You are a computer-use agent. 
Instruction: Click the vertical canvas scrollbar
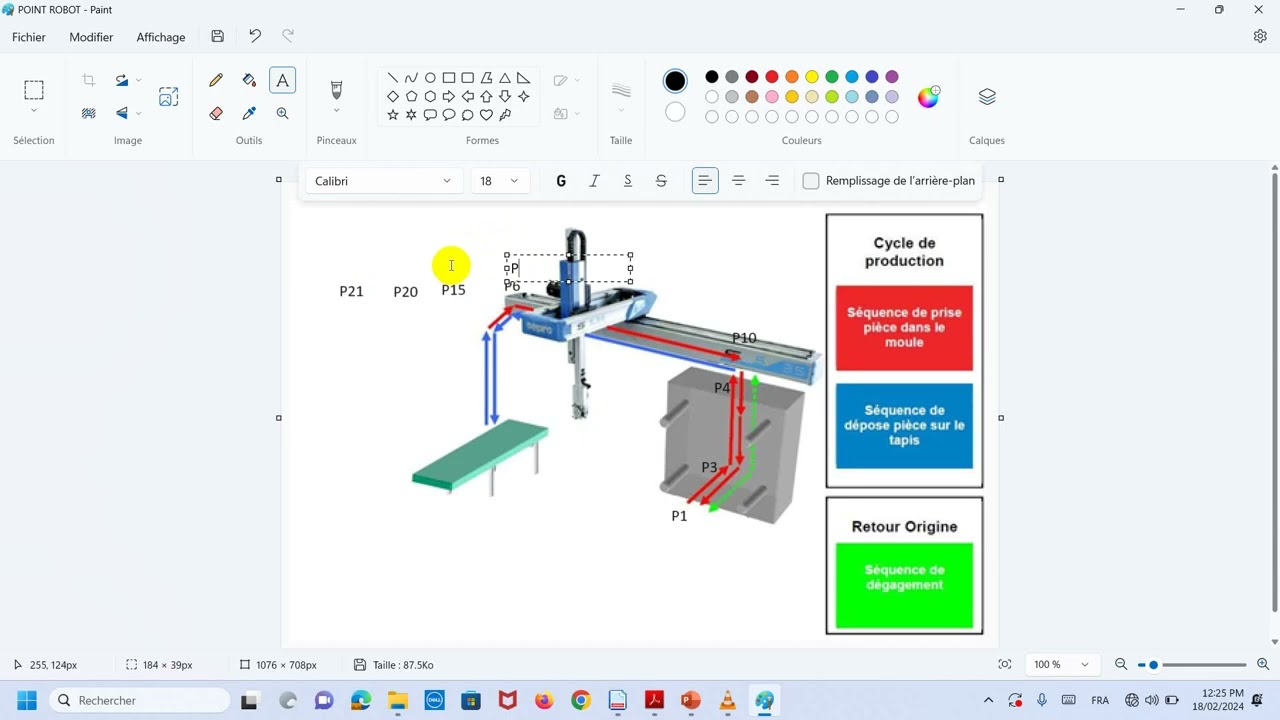click(1274, 391)
